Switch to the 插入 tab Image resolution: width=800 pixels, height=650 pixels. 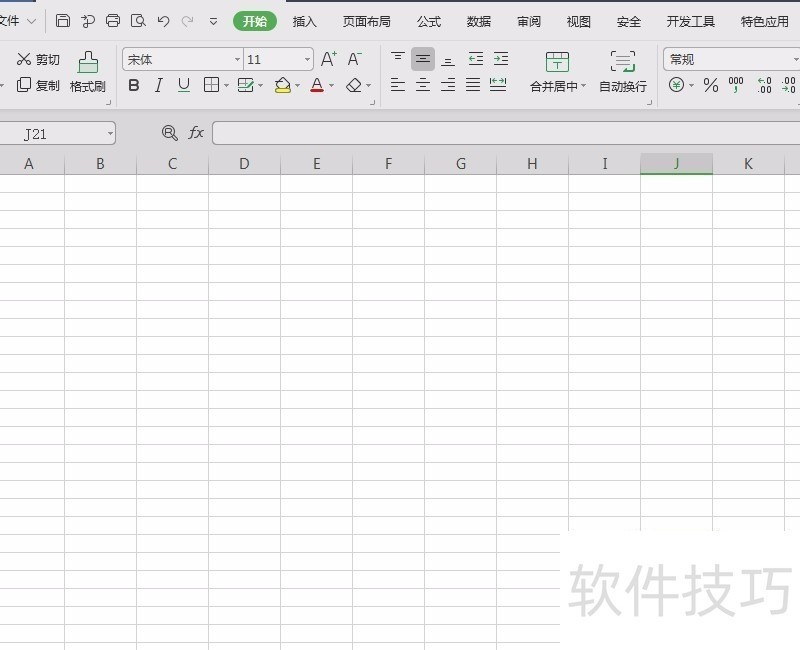coord(305,21)
